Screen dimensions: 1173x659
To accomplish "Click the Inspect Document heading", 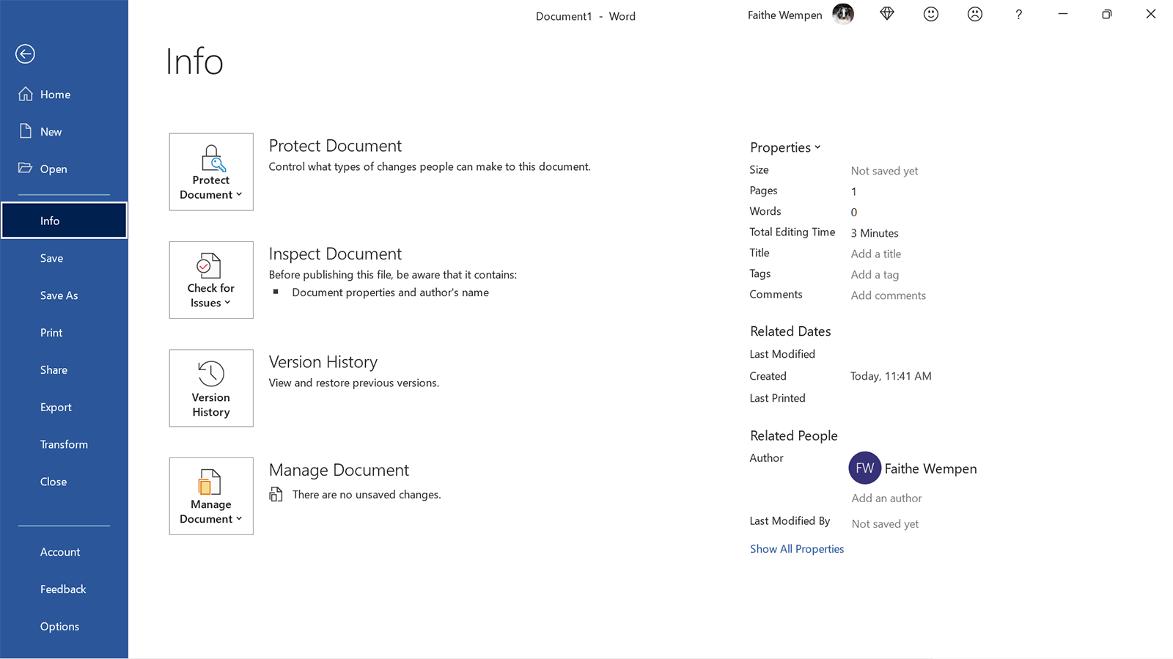I will click(335, 254).
